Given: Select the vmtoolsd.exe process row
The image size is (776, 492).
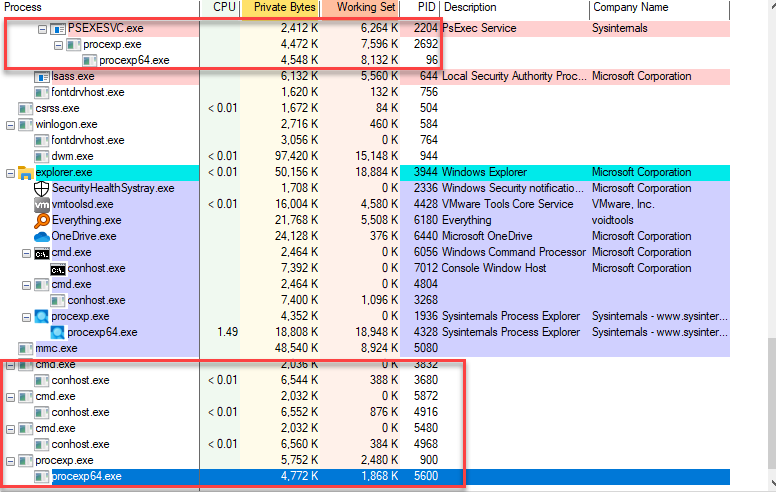Looking at the screenshot, I should (365, 205).
